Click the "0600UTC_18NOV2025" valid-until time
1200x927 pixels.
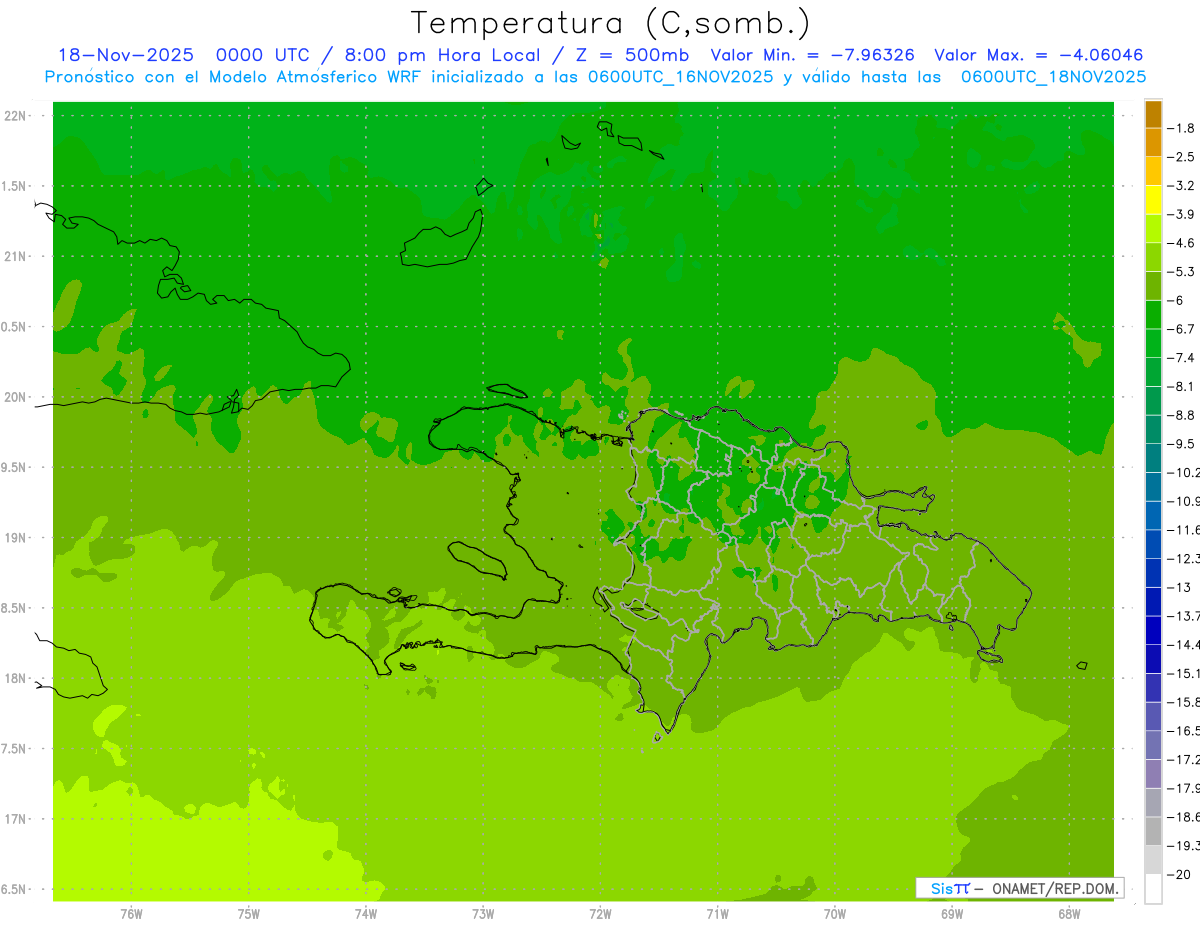[1053, 77]
